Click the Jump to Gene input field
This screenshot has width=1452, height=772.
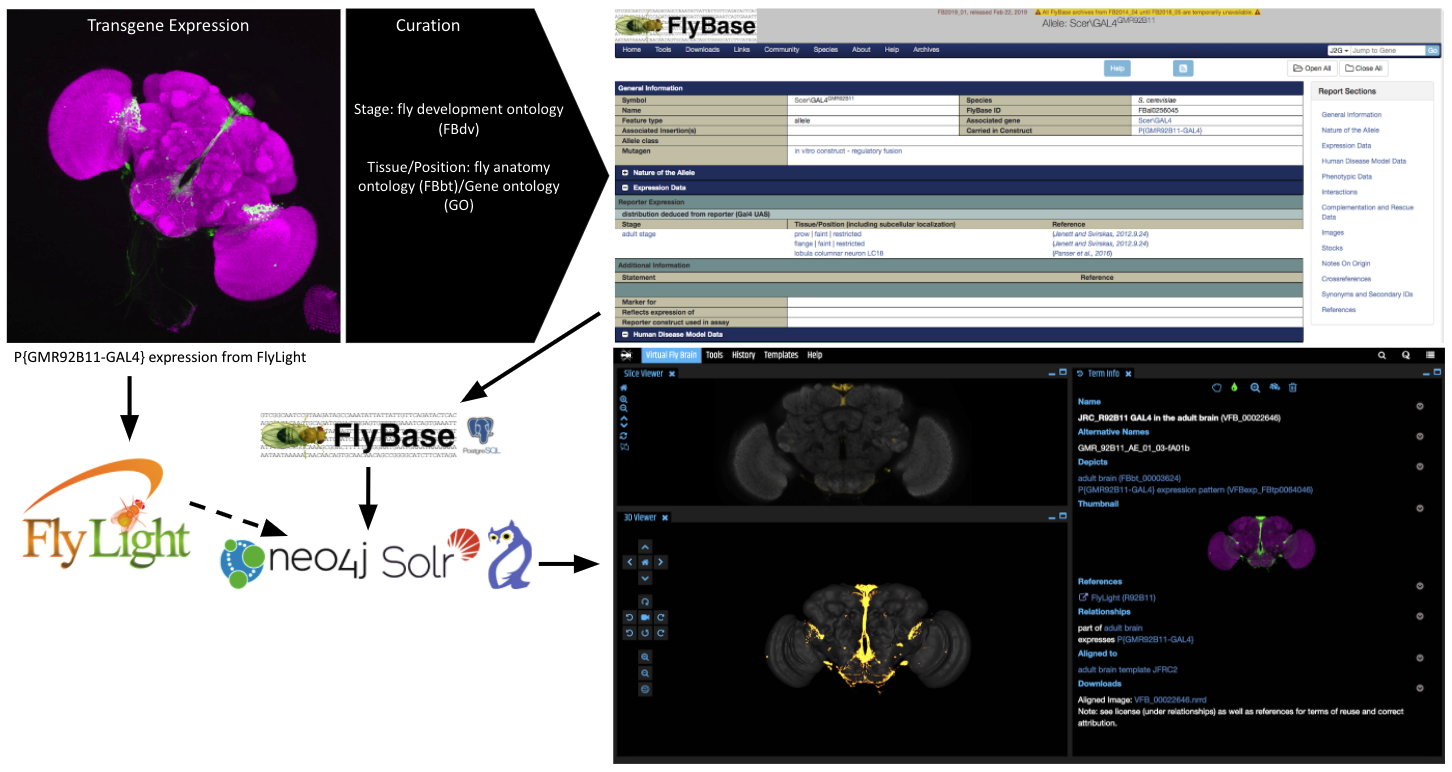pyautogui.click(x=1387, y=50)
